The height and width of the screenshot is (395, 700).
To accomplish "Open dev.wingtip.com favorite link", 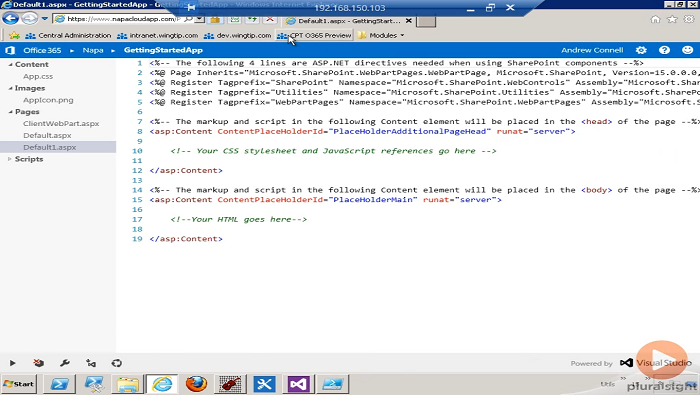I will pyautogui.click(x=238, y=35).
